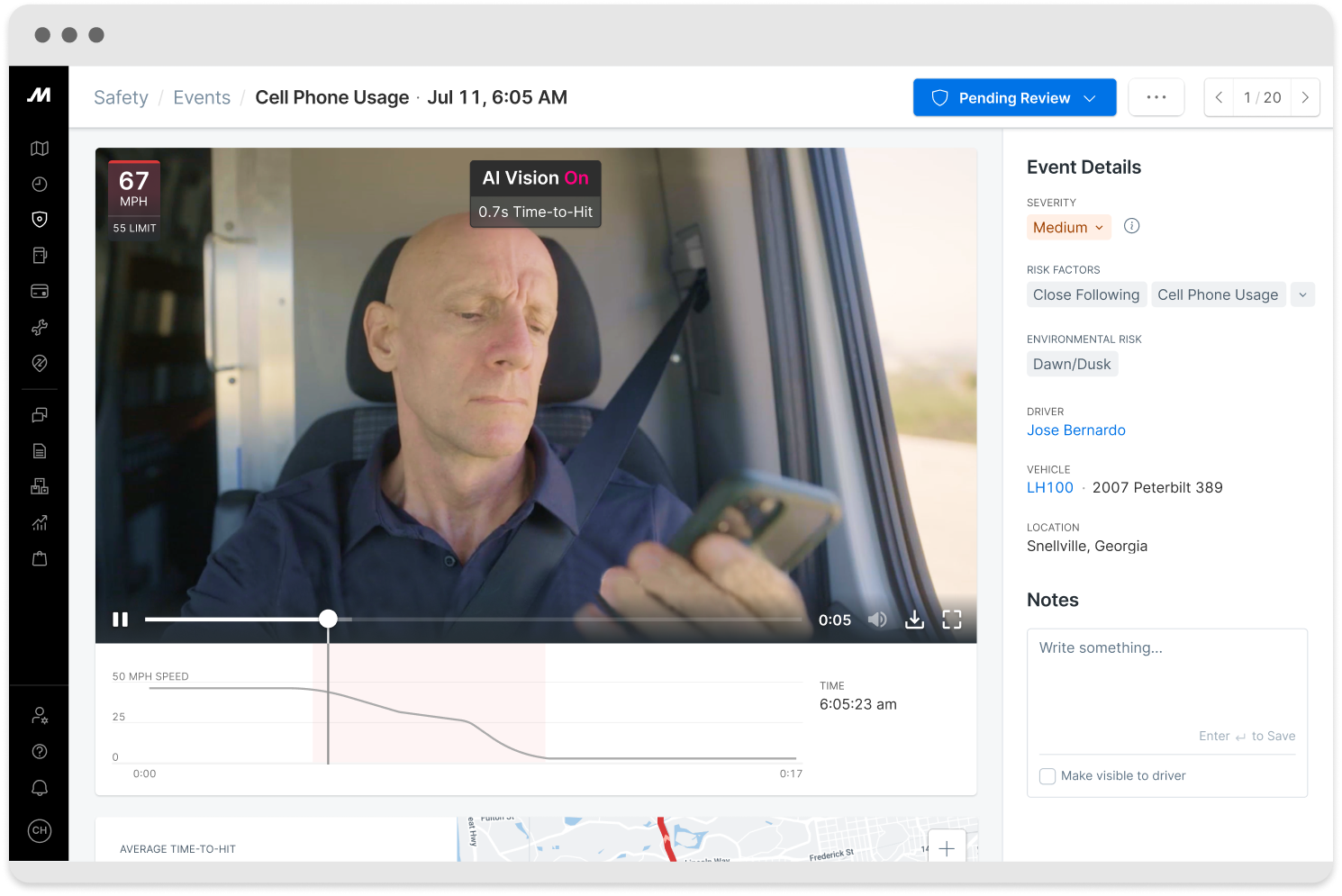Click the 67 MPH speed badge
This screenshot has width=1342, height=896.
[134, 187]
